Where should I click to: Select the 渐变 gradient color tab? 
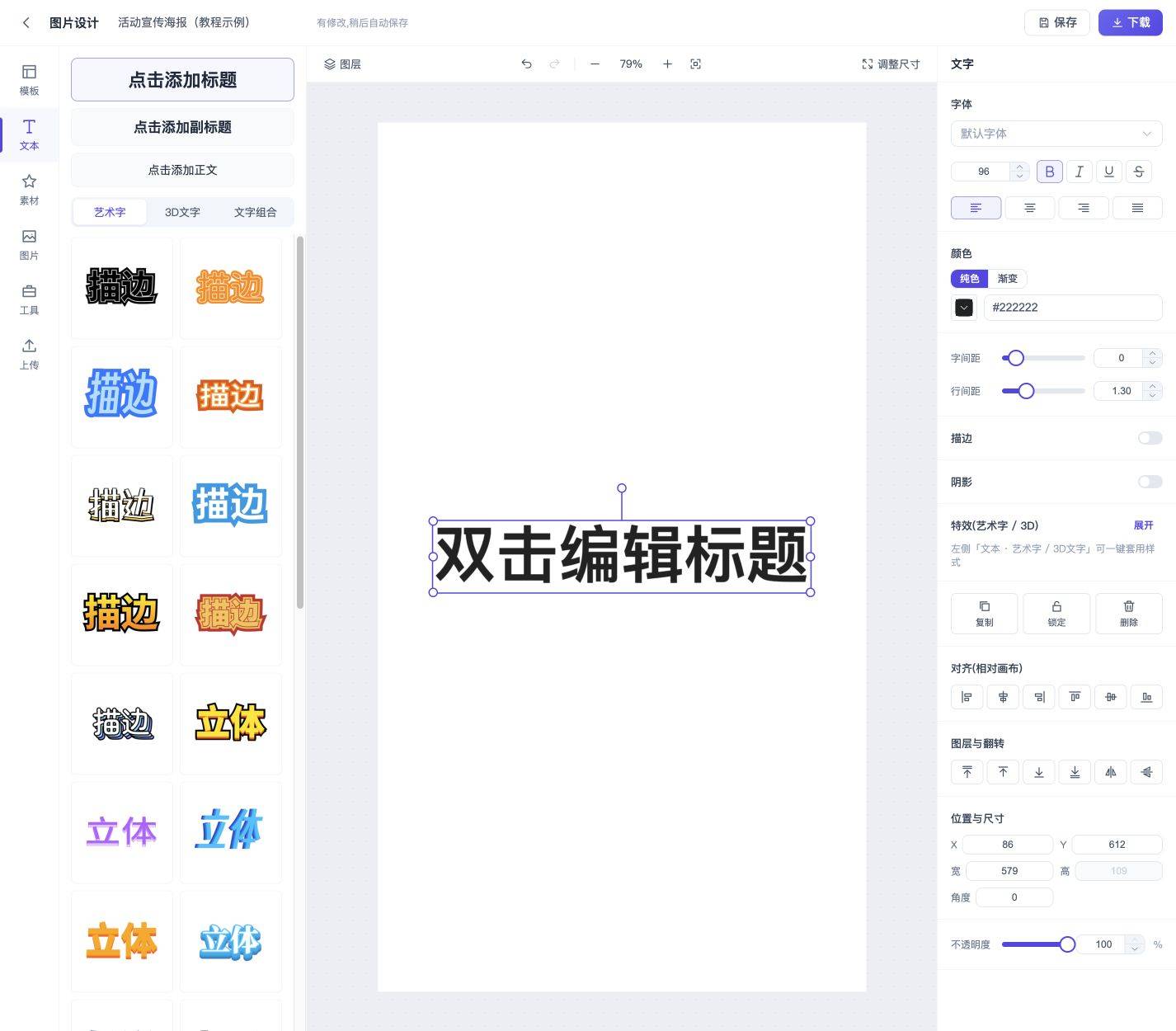click(1007, 279)
